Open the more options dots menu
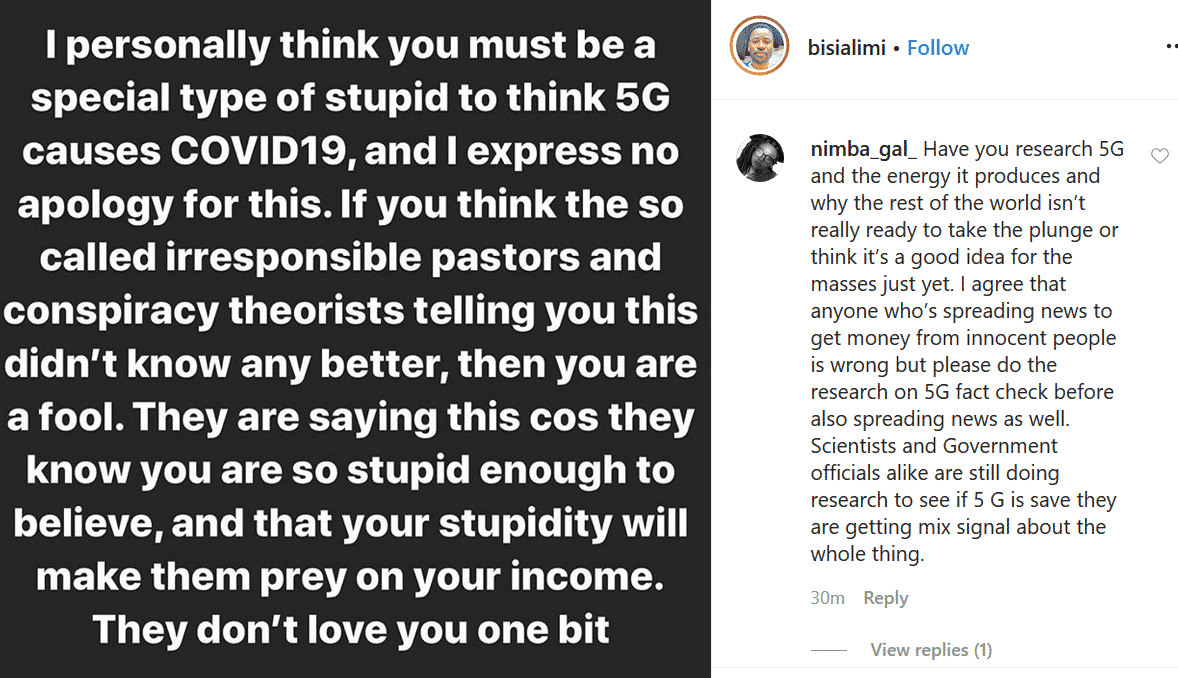This screenshot has height=678, width=1178. pyautogui.click(x=1171, y=47)
